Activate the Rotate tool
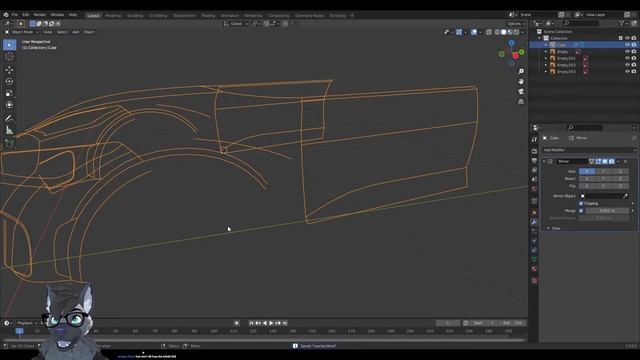640x360 pixels. [9, 82]
